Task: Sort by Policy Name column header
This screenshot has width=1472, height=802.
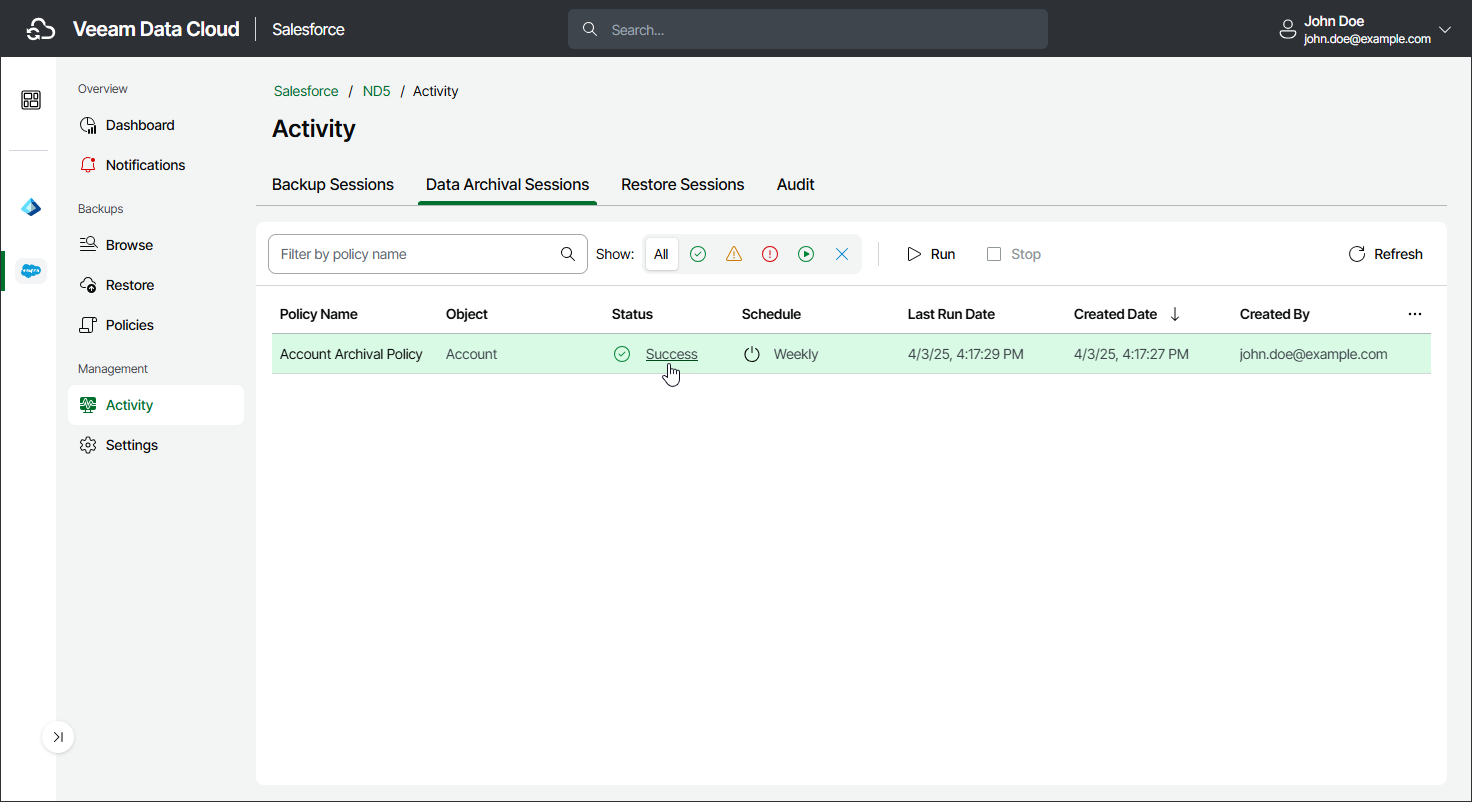Action: [x=319, y=314]
